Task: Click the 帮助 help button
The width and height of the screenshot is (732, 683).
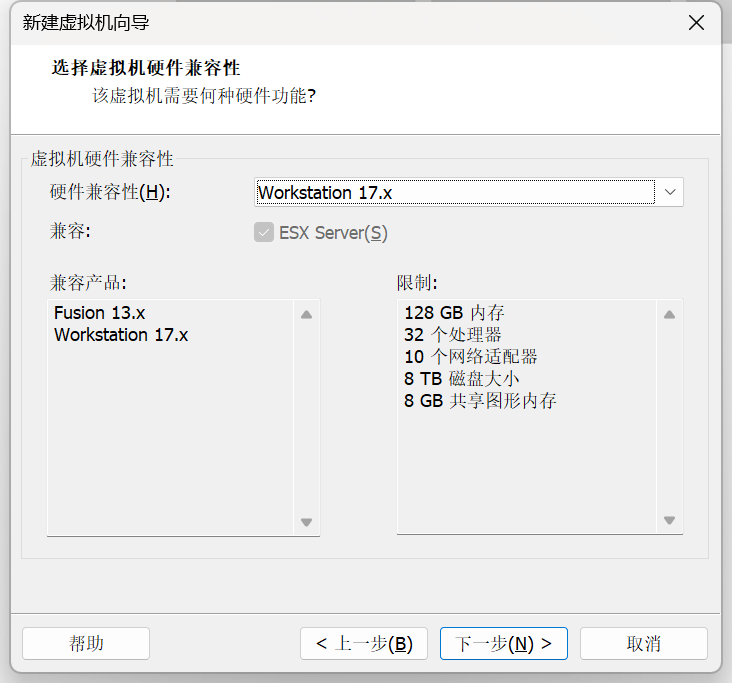Action: [x=86, y=643]
